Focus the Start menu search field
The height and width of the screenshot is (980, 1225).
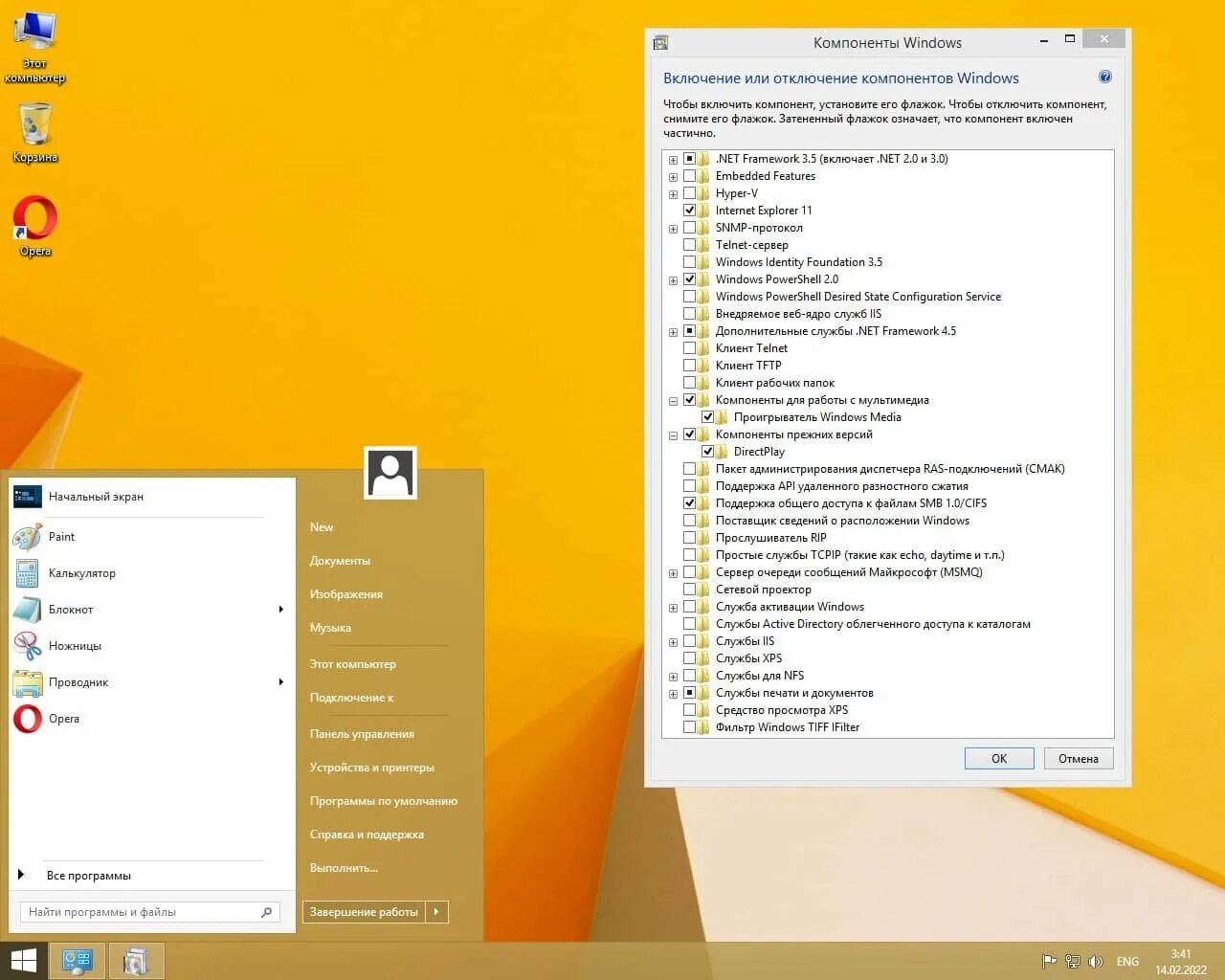pyautogui.click(x=149, y=912)
